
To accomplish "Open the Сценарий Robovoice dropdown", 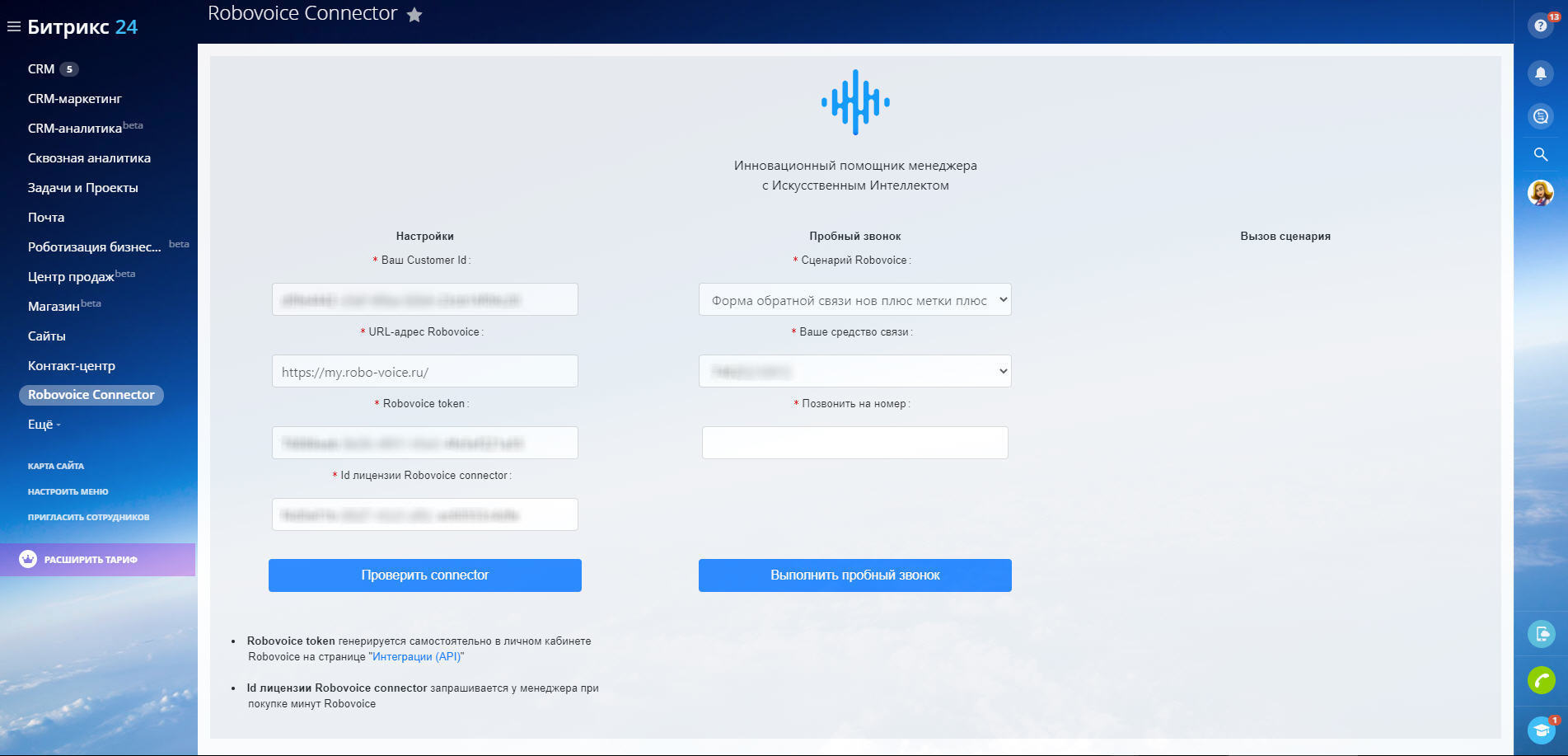I will (x=855, y=300).
